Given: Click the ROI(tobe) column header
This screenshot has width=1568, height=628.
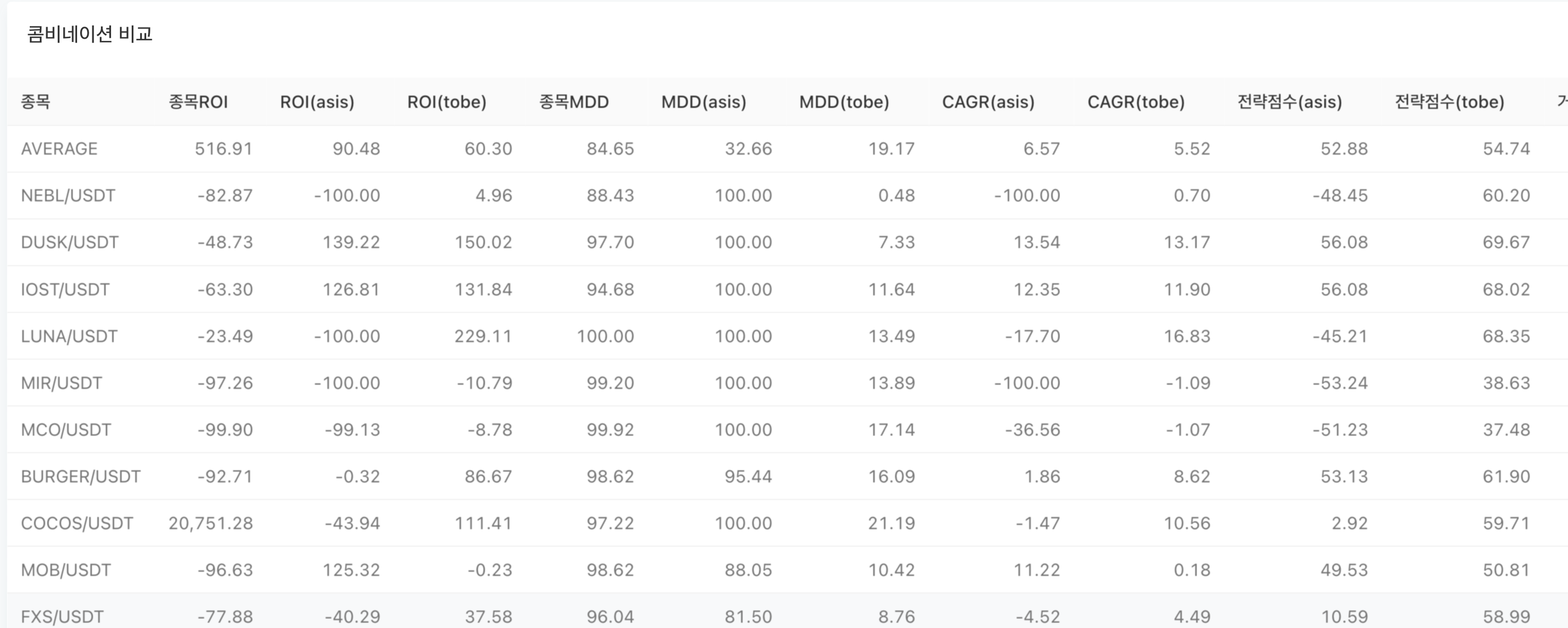Looking at the screenshot, I should click(x=447, y=101).
